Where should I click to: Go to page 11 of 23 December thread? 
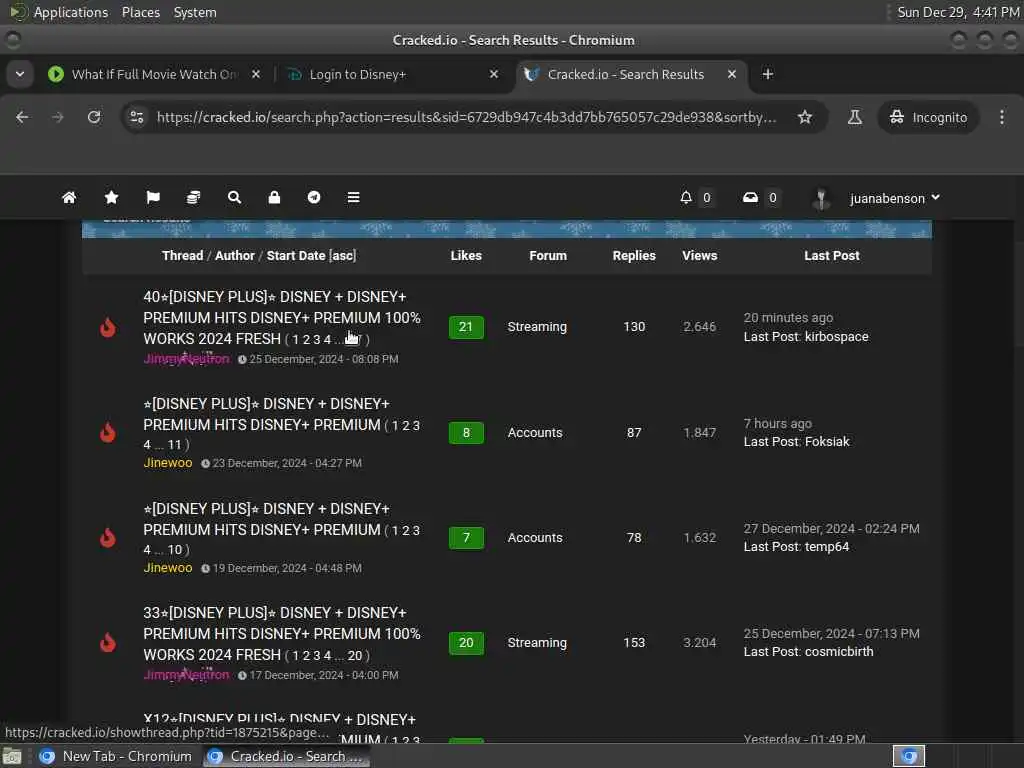(x=174, y=445)
